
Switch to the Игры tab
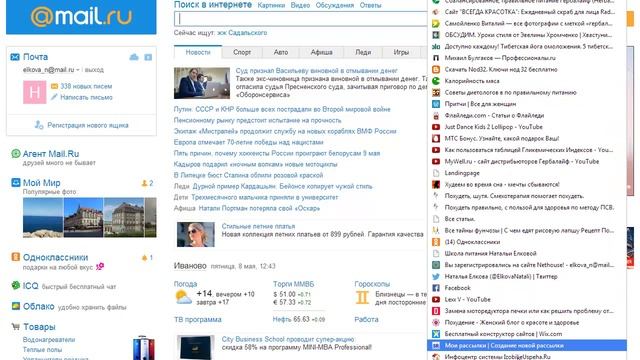coord(401,52)
